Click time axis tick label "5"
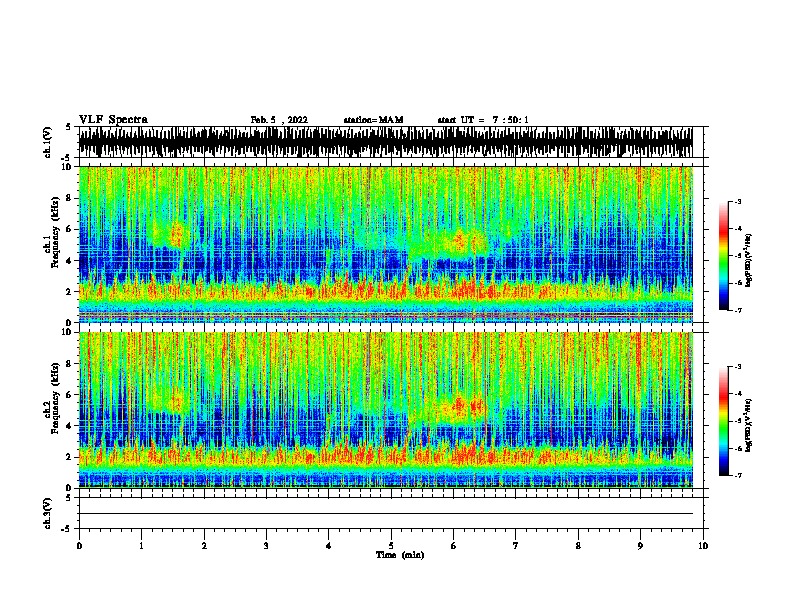Screen dimensions: 792x612 click(391, 546)
